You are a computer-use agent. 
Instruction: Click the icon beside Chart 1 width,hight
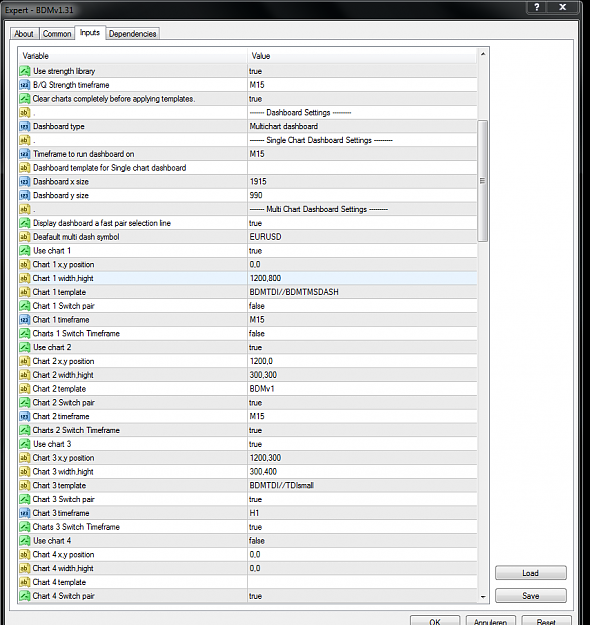click(25, 278)
